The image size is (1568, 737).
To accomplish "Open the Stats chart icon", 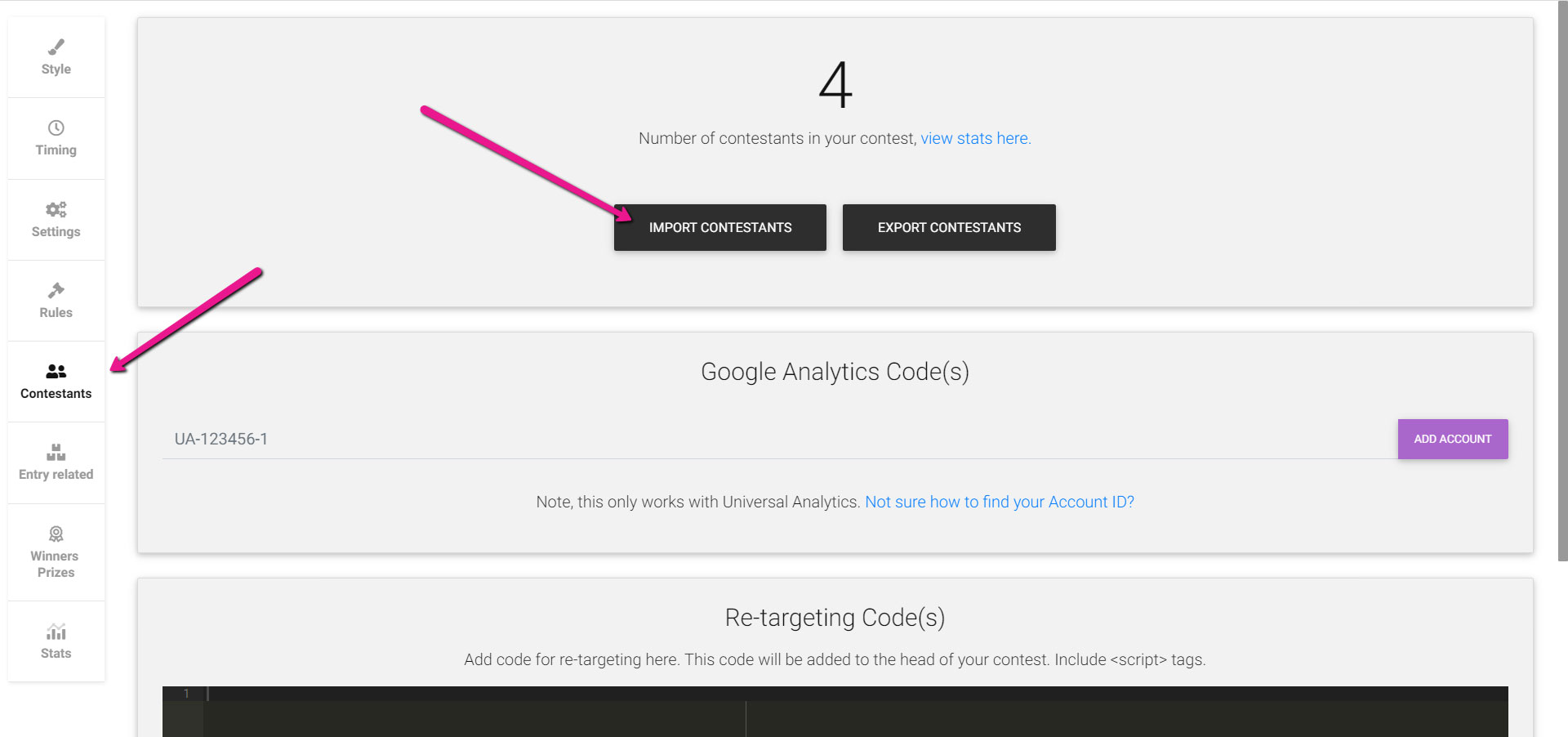I will click(56, 631).
